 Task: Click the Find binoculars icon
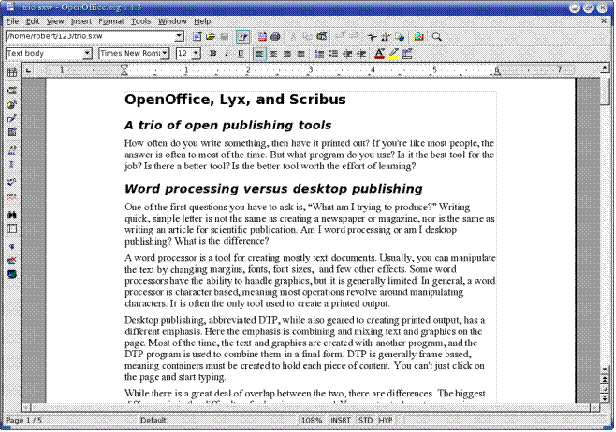click(12, 215)
